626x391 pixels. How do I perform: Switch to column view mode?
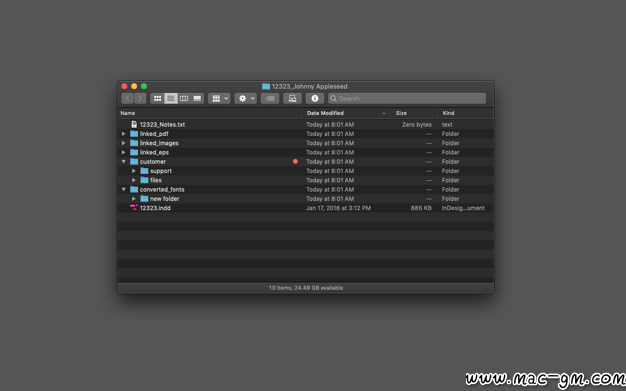point(184,98)
